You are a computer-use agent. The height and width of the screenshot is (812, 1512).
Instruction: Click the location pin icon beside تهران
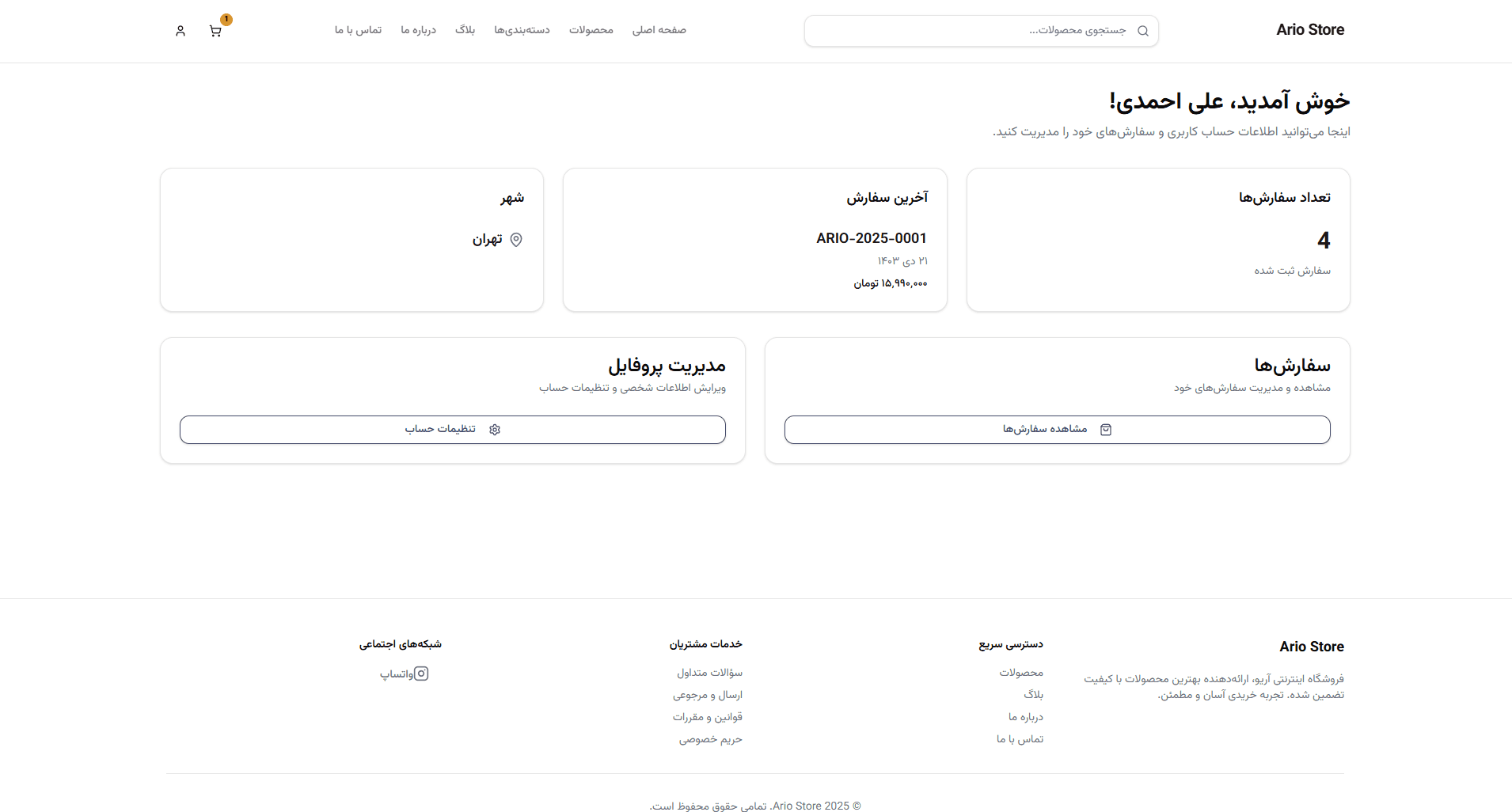(516, 240)
